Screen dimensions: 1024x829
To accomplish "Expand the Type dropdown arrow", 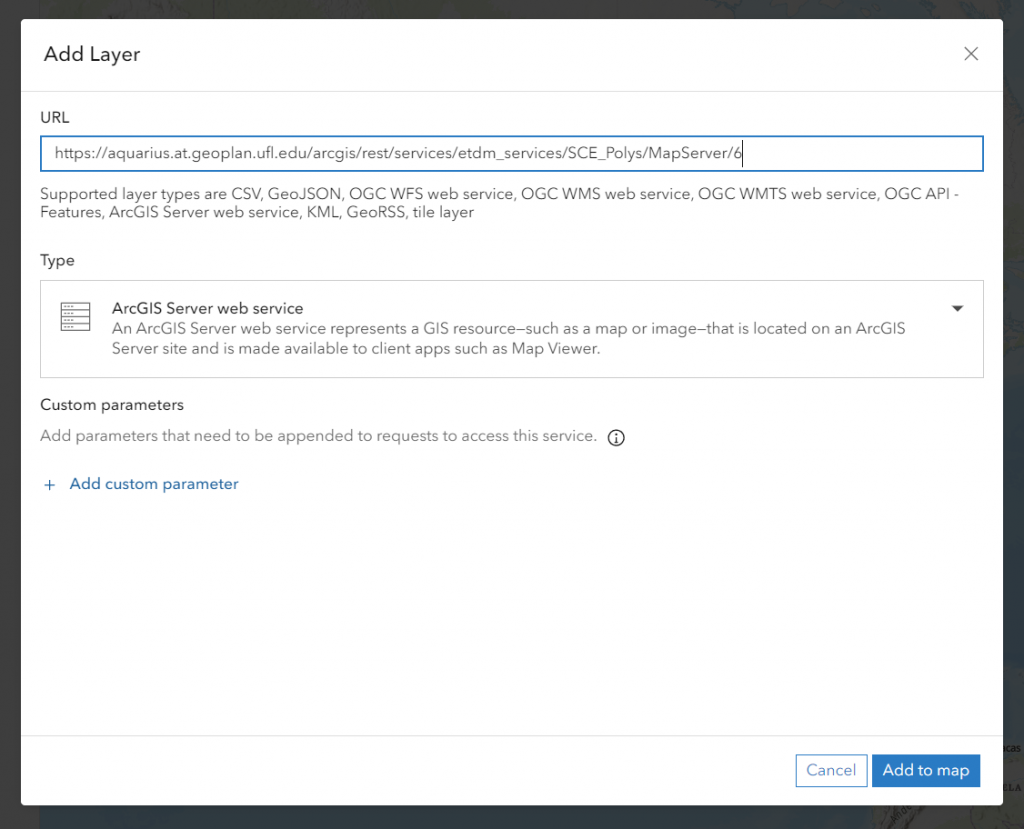I will pos(957,309).
